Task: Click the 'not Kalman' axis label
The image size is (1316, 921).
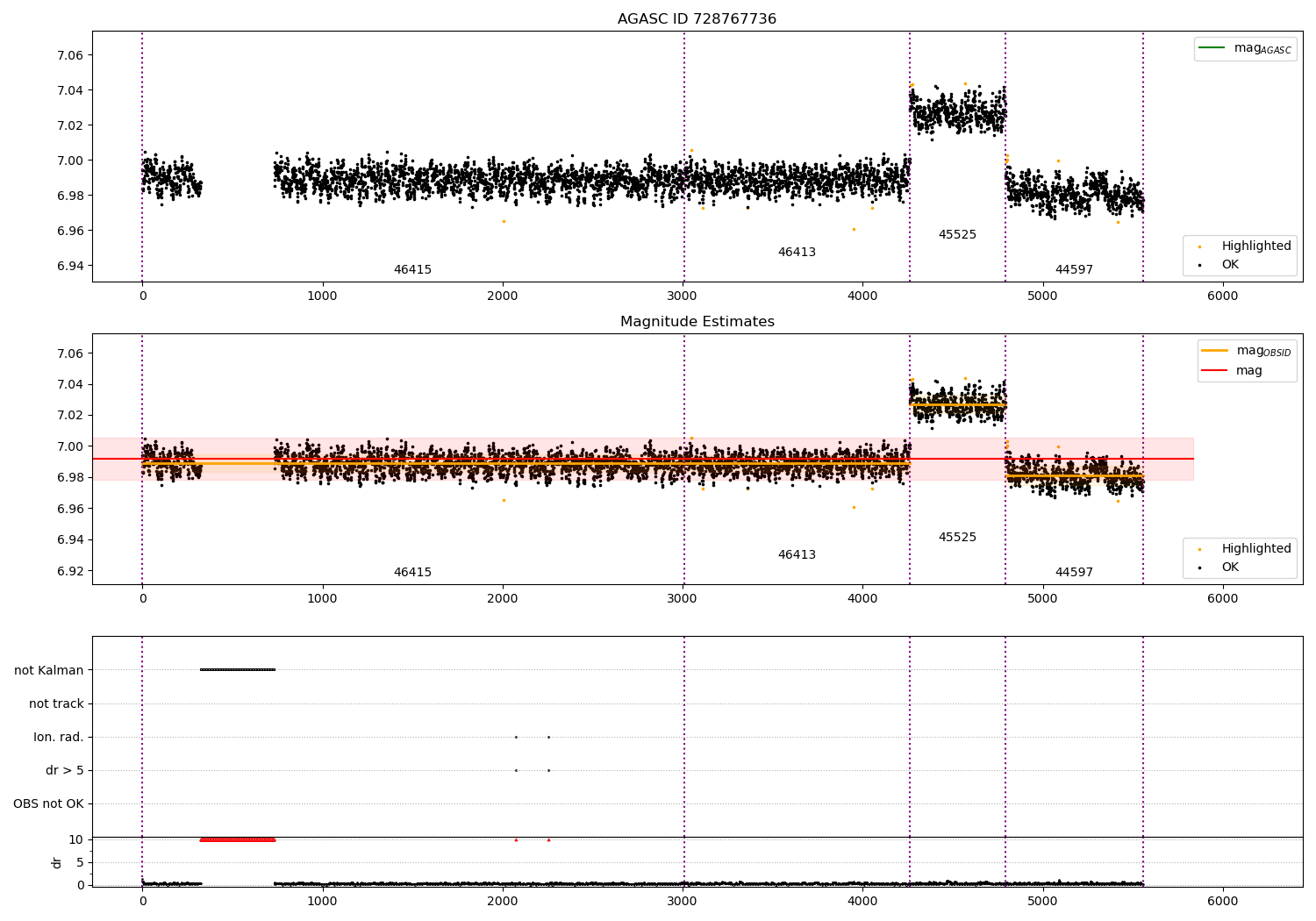Action: click(49, 670)
